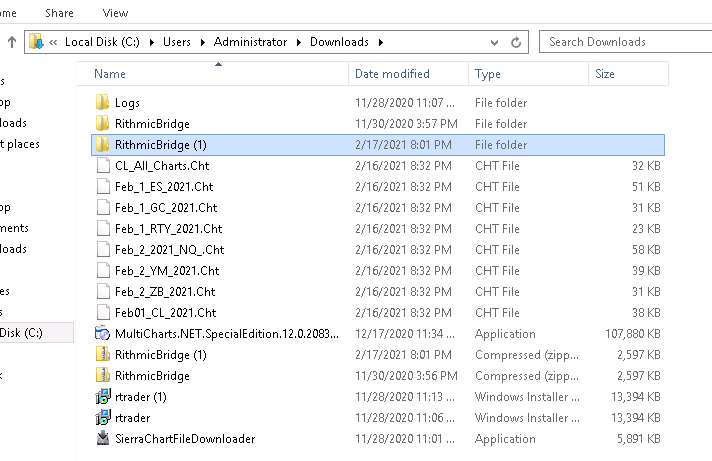Click the RithmicBridge (1) zip archive icon
The width and height of the screenshot is (712, 461).
pos(102,355)
